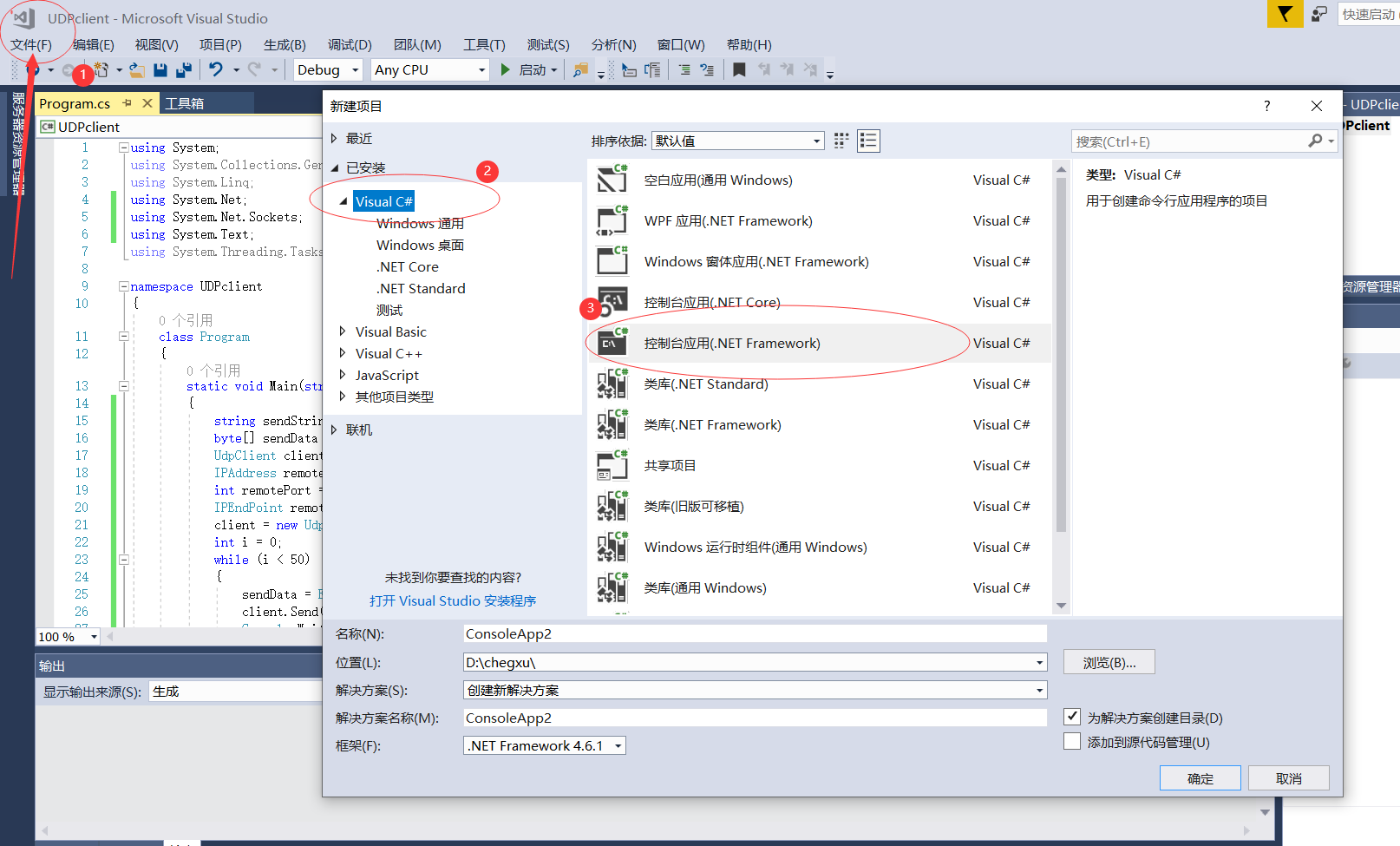Expand the Visual Basic tree node
Screen dimensions: 1400x846
tap(343, 331)
